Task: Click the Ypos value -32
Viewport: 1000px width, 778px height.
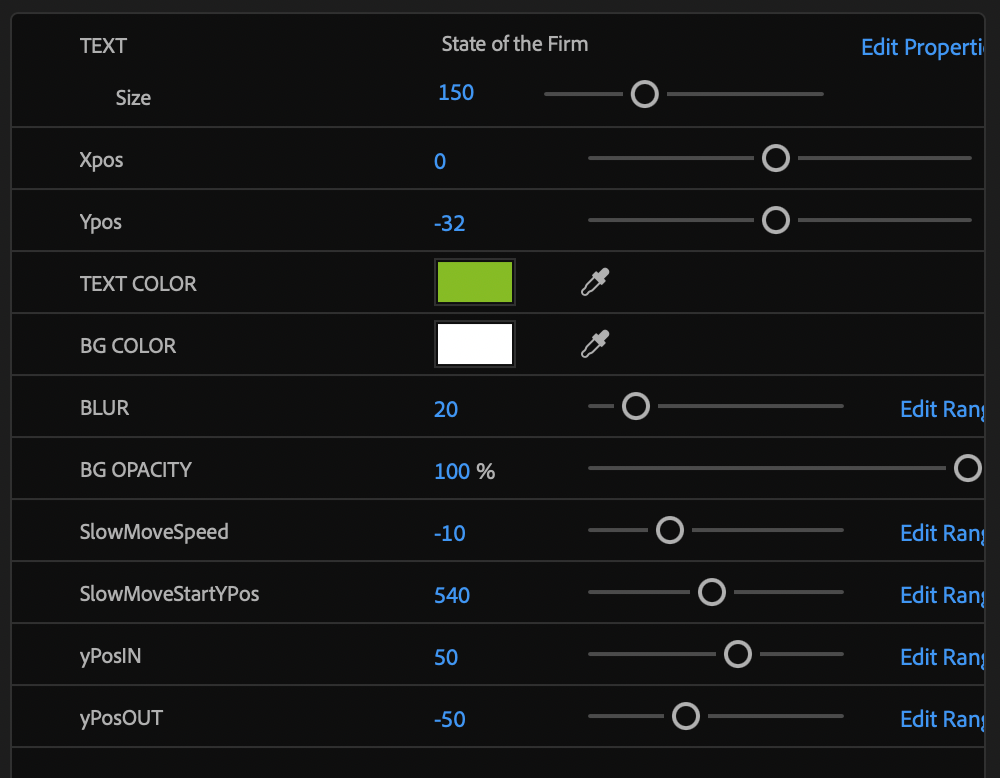Action: tap(450, 223)
